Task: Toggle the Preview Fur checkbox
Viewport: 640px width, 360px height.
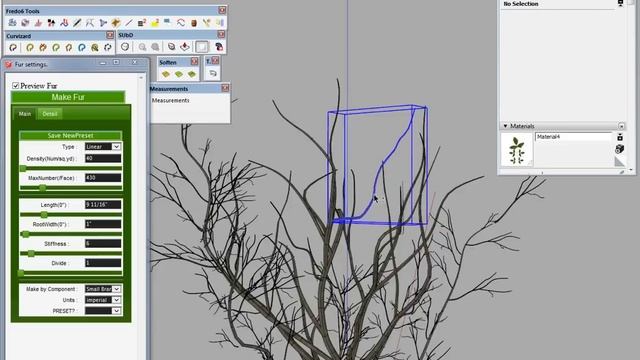Action: 16,85
